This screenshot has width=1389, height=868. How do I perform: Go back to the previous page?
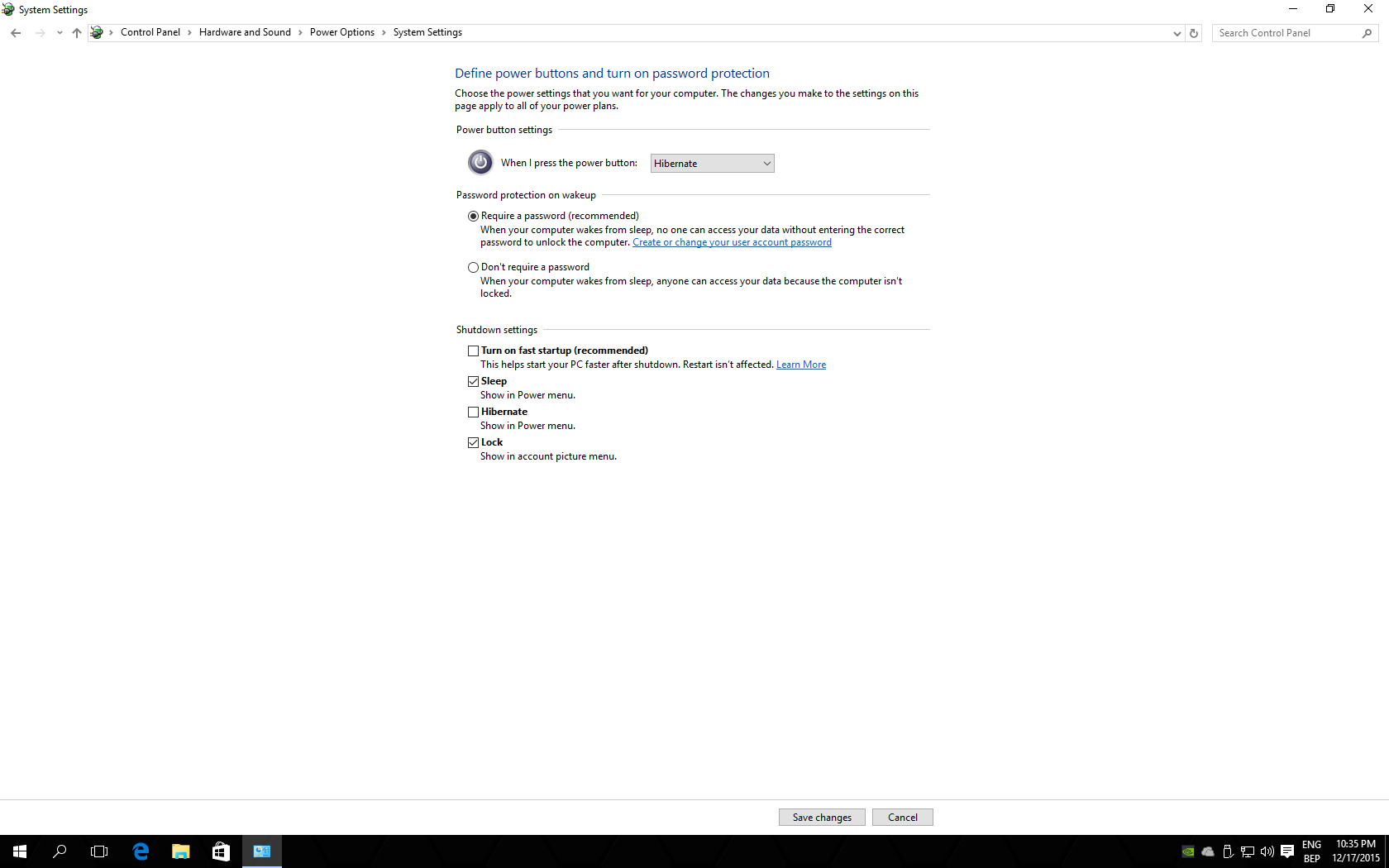16,33
